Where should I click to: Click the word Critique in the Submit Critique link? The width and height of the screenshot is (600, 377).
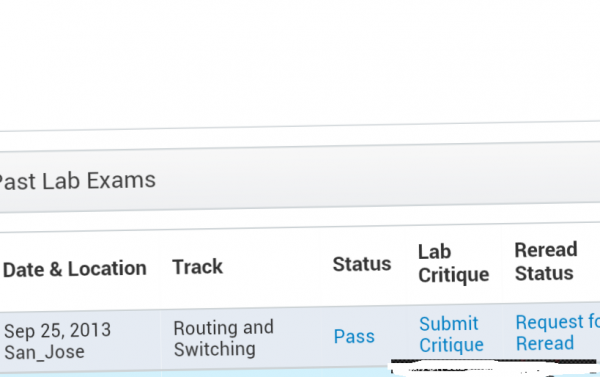tap(452, 345)
